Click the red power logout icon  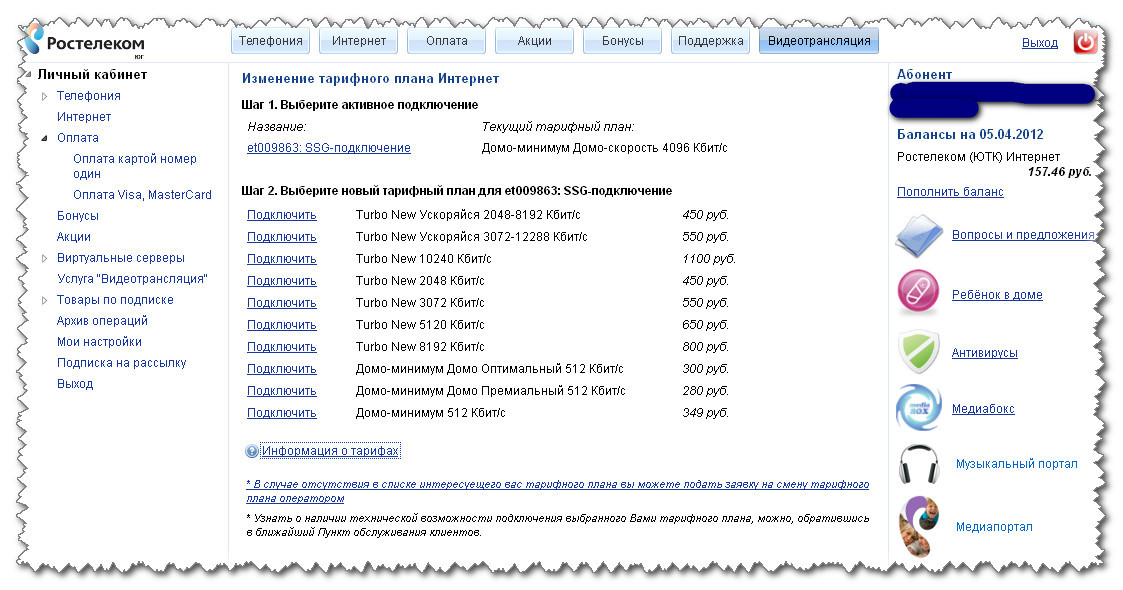tap(1085, 42)
